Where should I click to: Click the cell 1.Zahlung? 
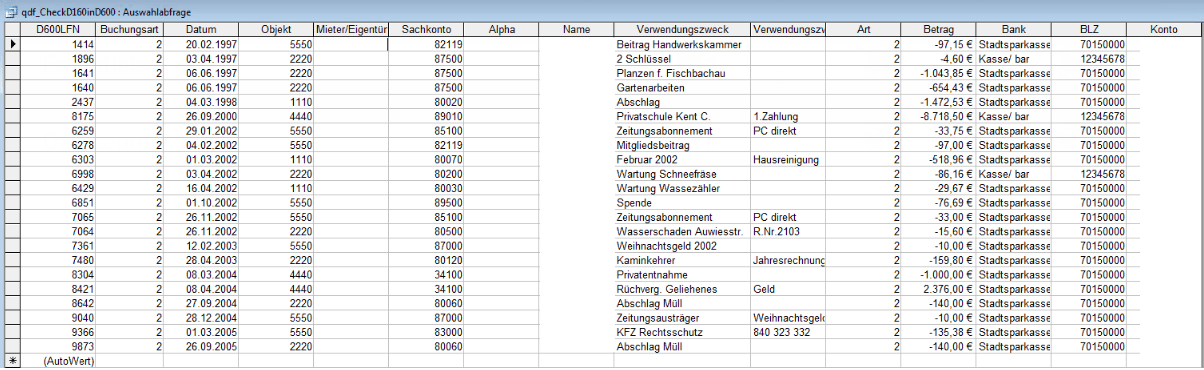pyautogui.click(x=788, y=116)
